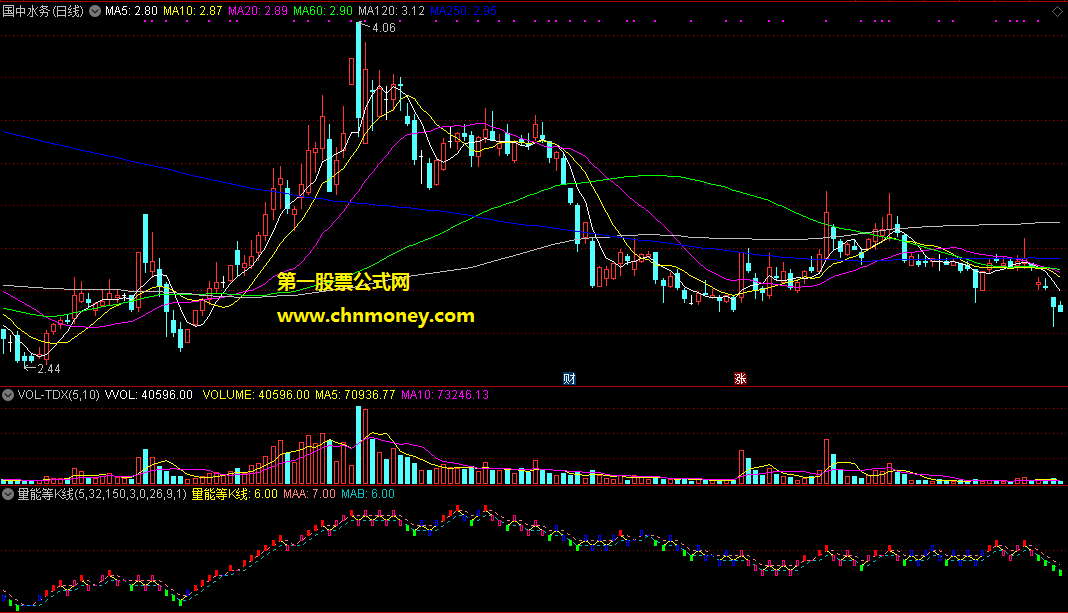The width and height of the screenshot is (1068, 613).
Task: Click the MA250: 2.95 blue label
Action: 464,11
